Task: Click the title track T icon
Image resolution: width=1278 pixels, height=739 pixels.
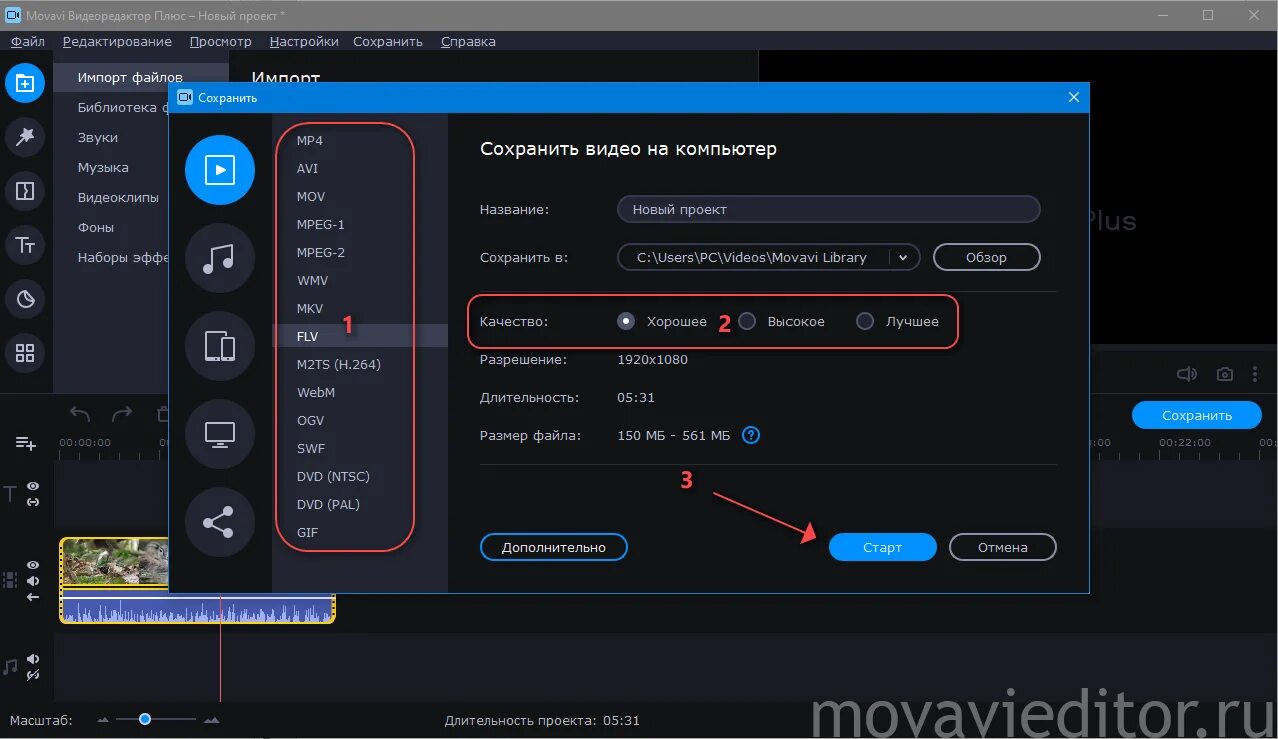Action: coord(11,493)
